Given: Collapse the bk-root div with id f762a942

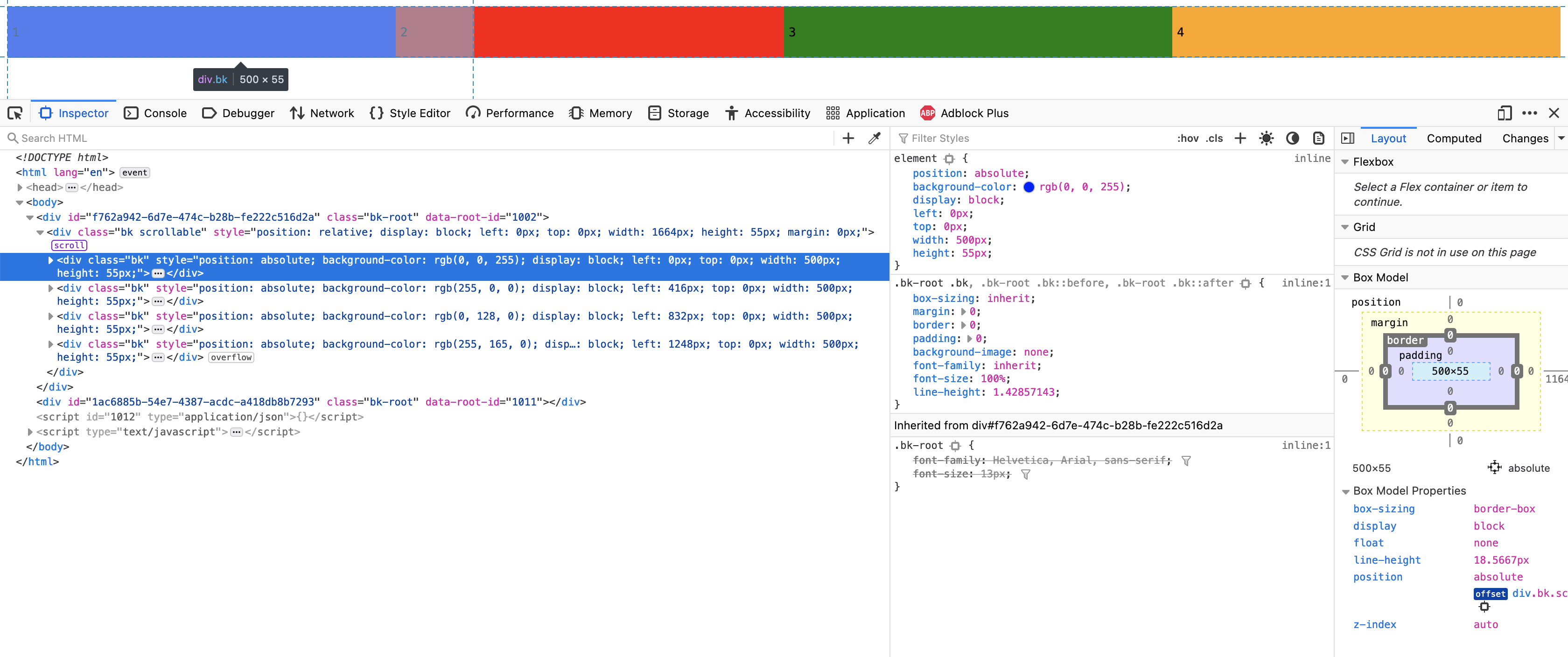Looking at the screenshot, I should 30,217.
